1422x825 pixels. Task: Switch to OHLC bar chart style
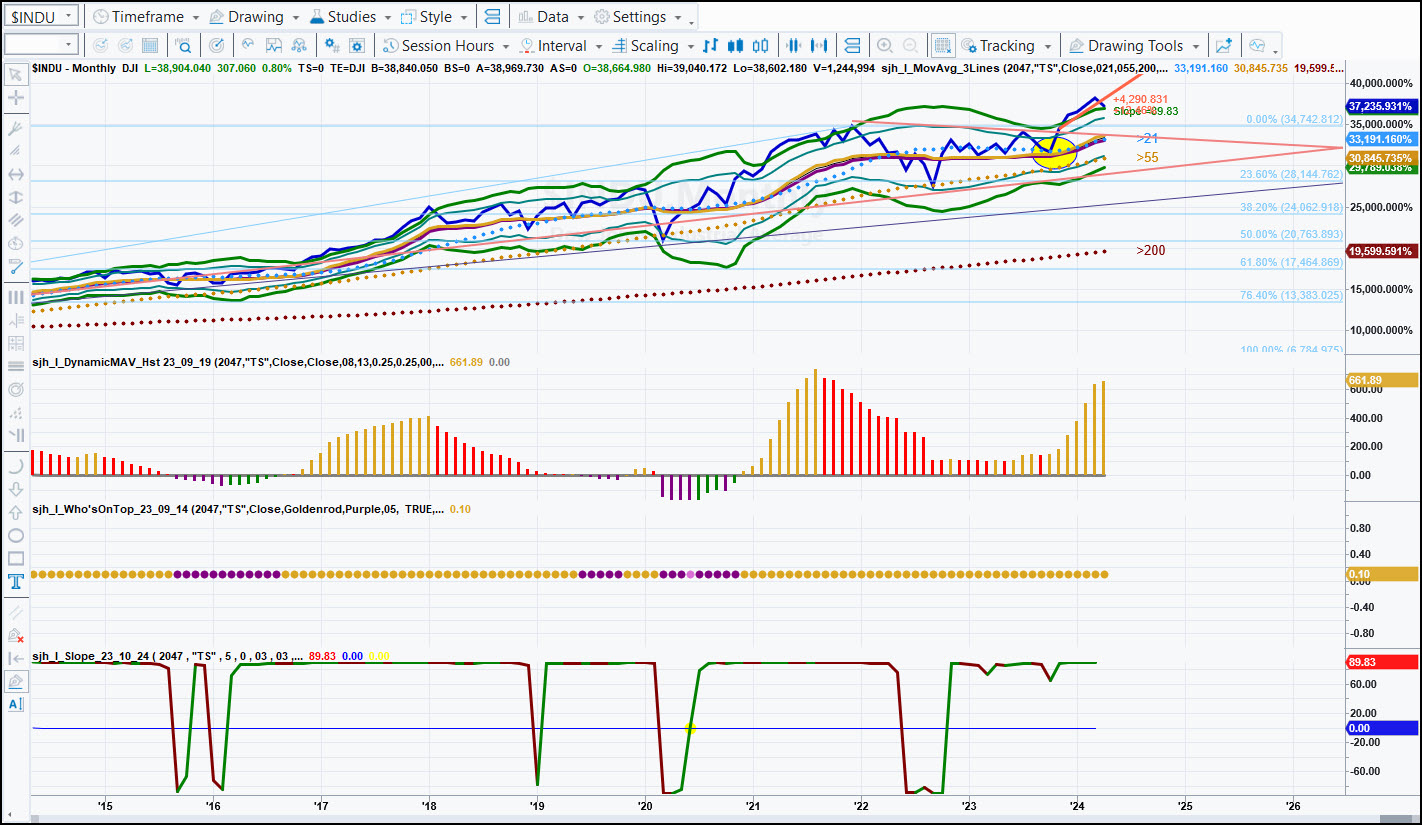(x=711, y=45)
